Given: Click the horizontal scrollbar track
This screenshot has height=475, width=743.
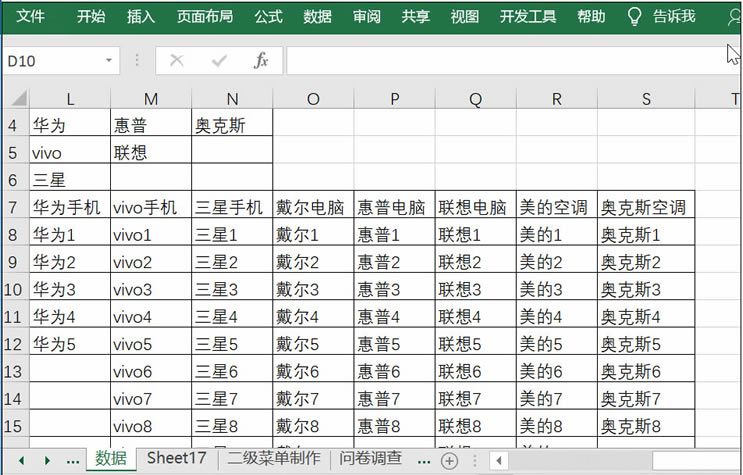Looking at the screenshot, I should point(580,460).
